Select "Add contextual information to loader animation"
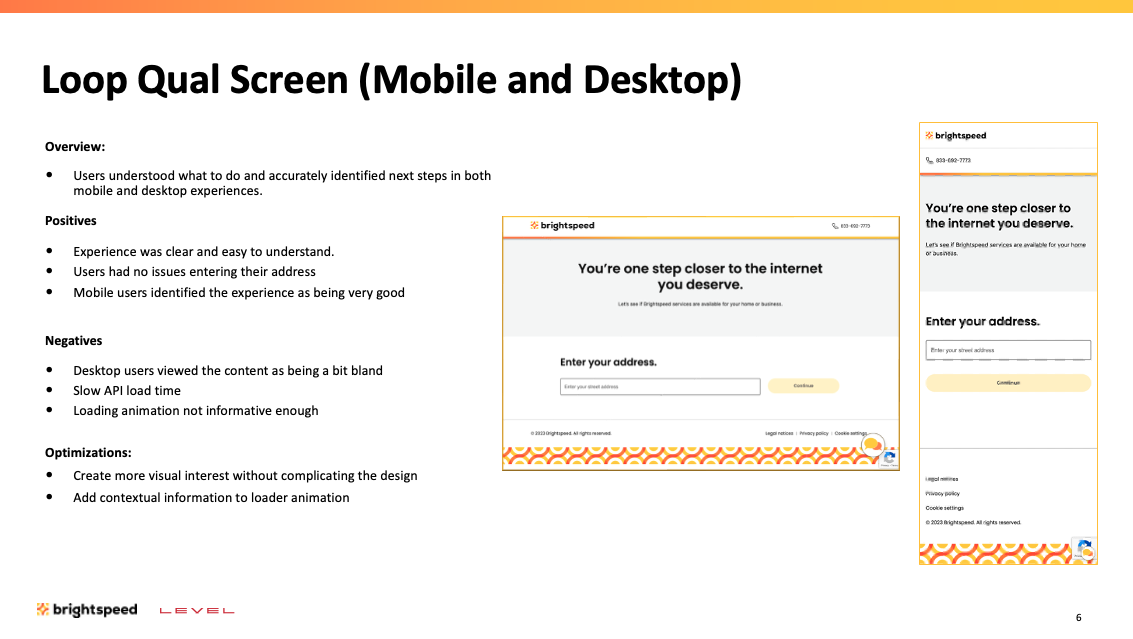The height and width of the screenshot is (639, 1133). 211,497
